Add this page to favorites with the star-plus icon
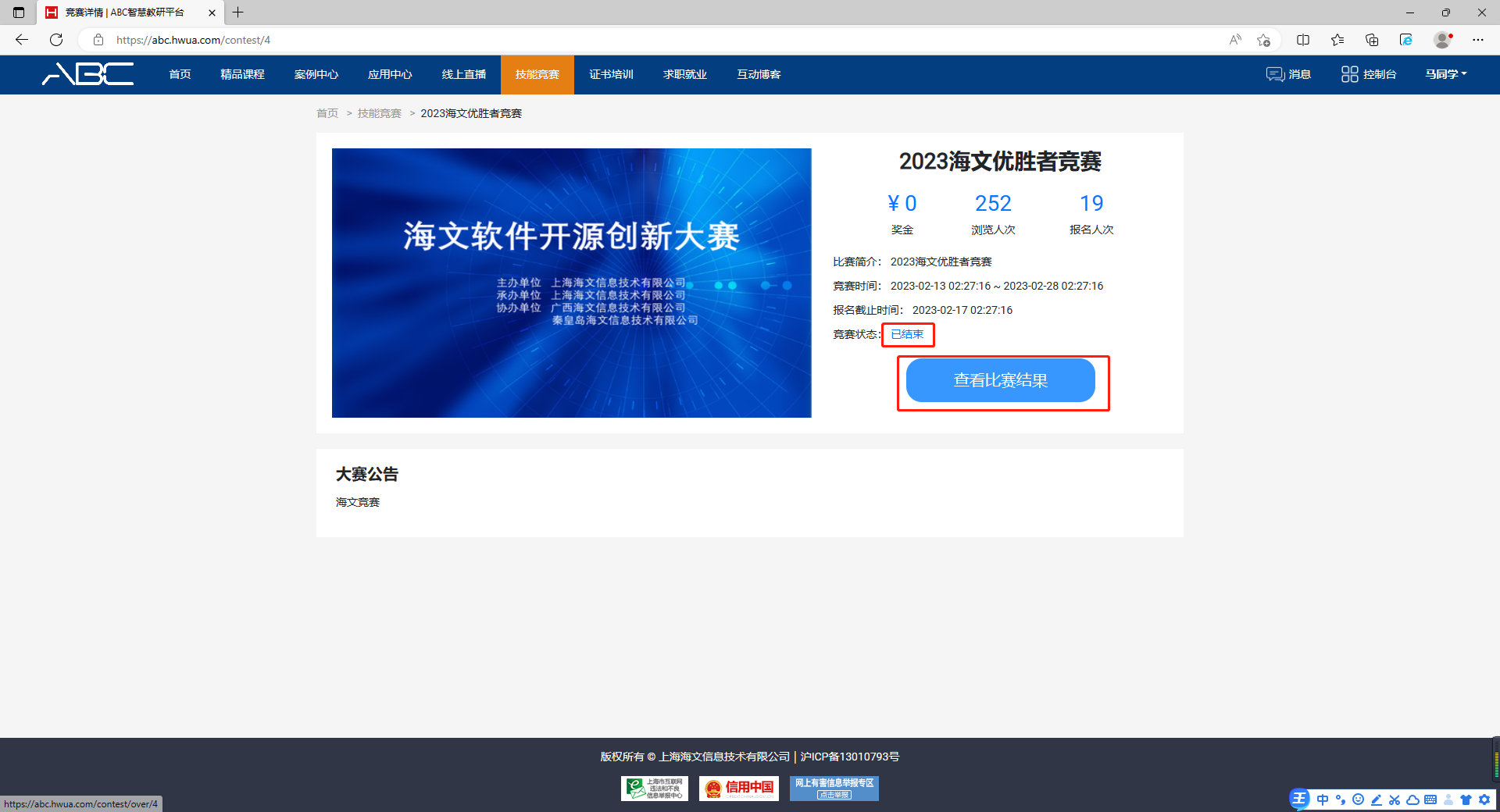Image resolution: width=1500 pixels, height=812 pixels. tap(1263, 40)
